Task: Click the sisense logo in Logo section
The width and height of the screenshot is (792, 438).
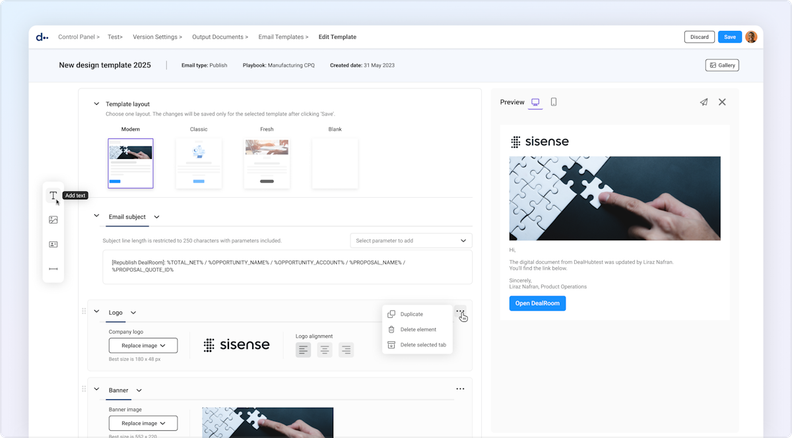Action: pyautogui.click(x=236, y=345)
